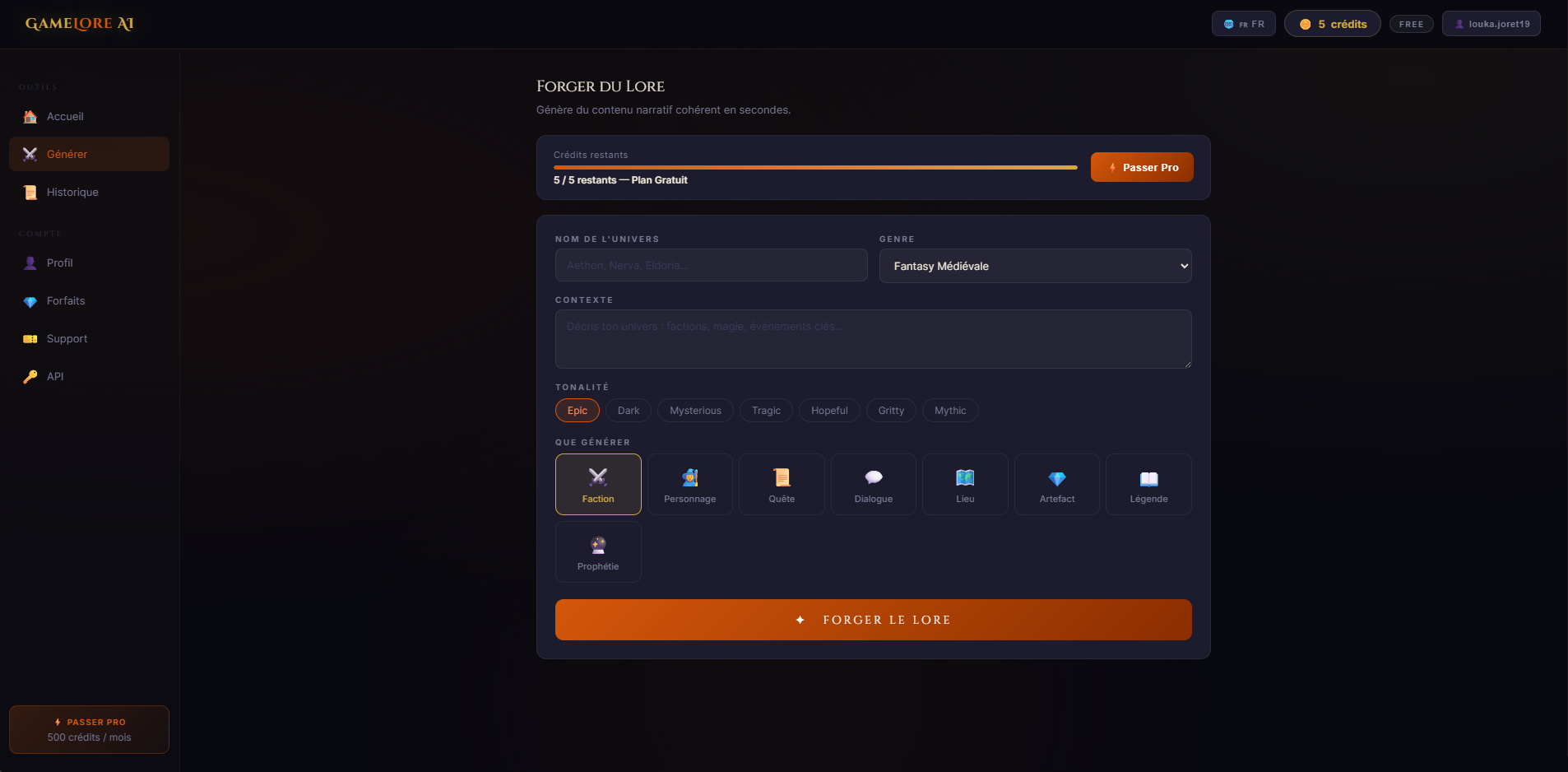Image resolution: width=1568 pixels, height=772 pixels.
Task: Click the Forger le Lore button
Action: 874,620
